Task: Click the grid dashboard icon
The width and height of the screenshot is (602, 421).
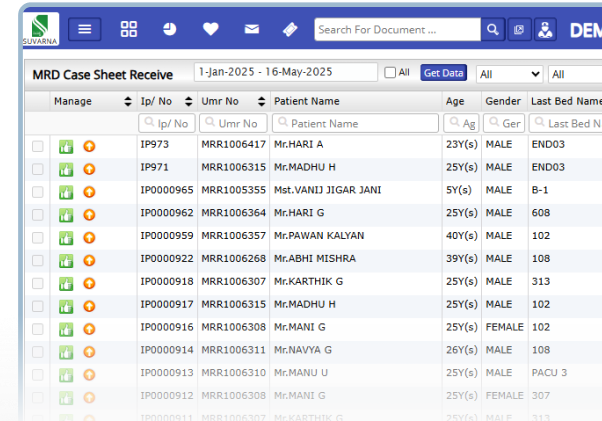Action: pyautogui.click(x=129, y=29)
